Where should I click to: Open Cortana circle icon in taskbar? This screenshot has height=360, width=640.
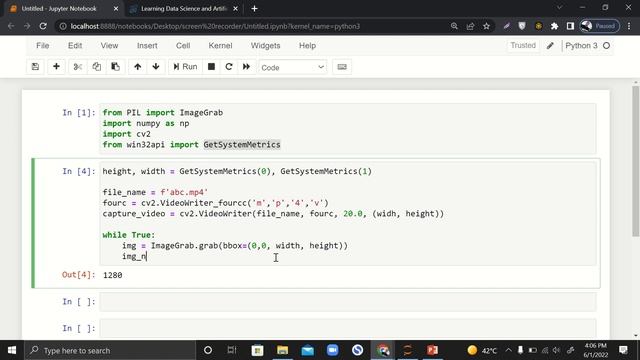(208, 350)
